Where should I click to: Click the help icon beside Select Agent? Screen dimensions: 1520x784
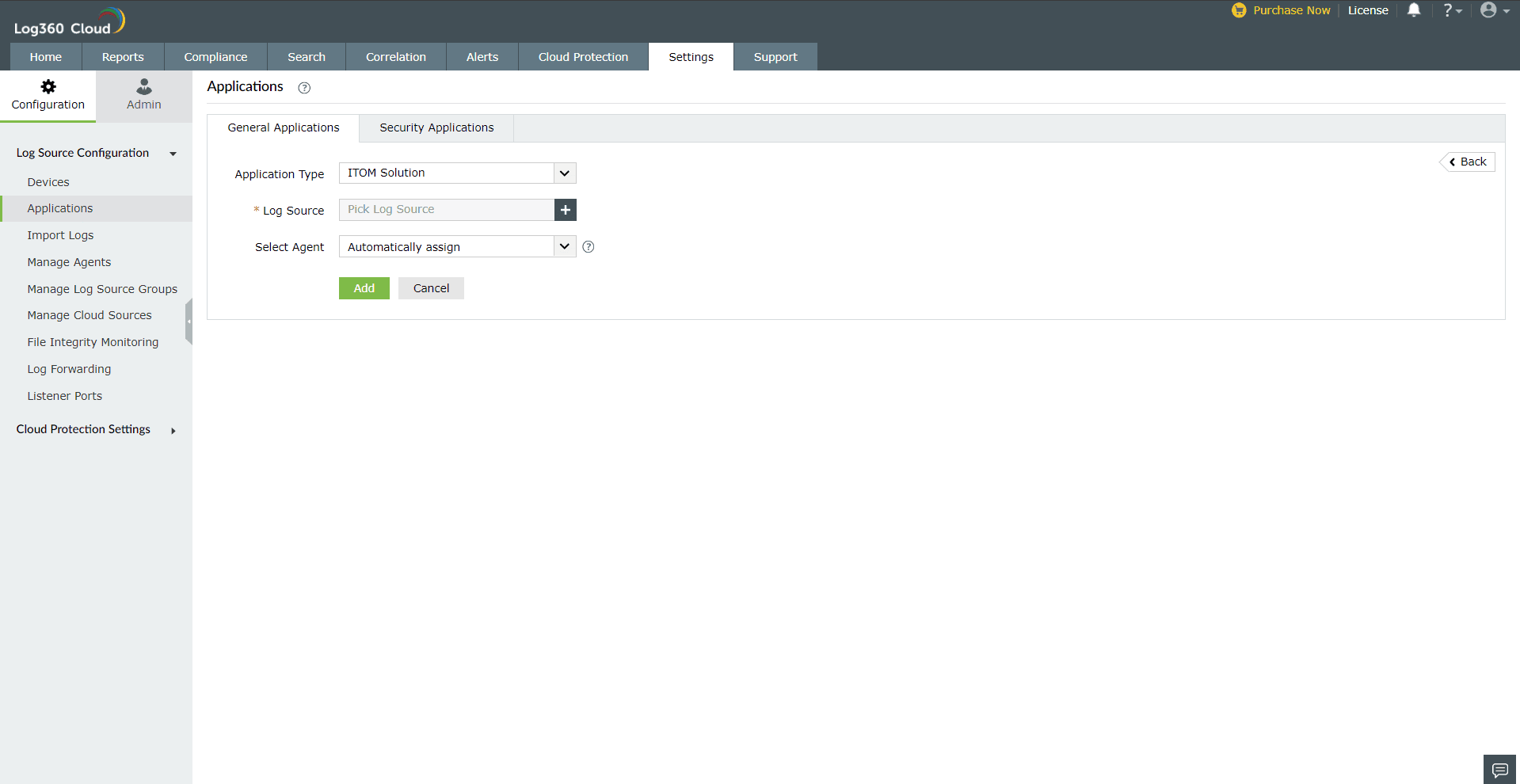coord(589,247)
